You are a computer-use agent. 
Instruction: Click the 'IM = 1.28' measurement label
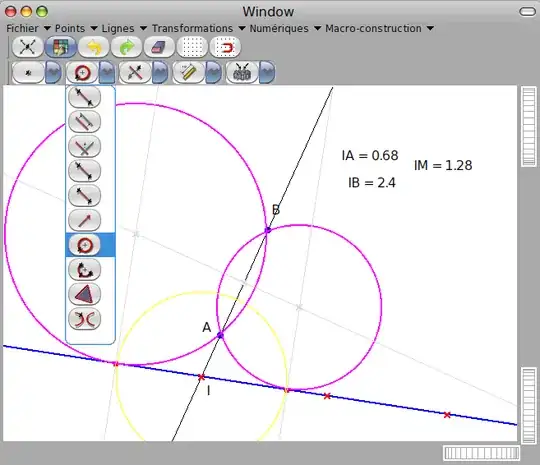443,165
